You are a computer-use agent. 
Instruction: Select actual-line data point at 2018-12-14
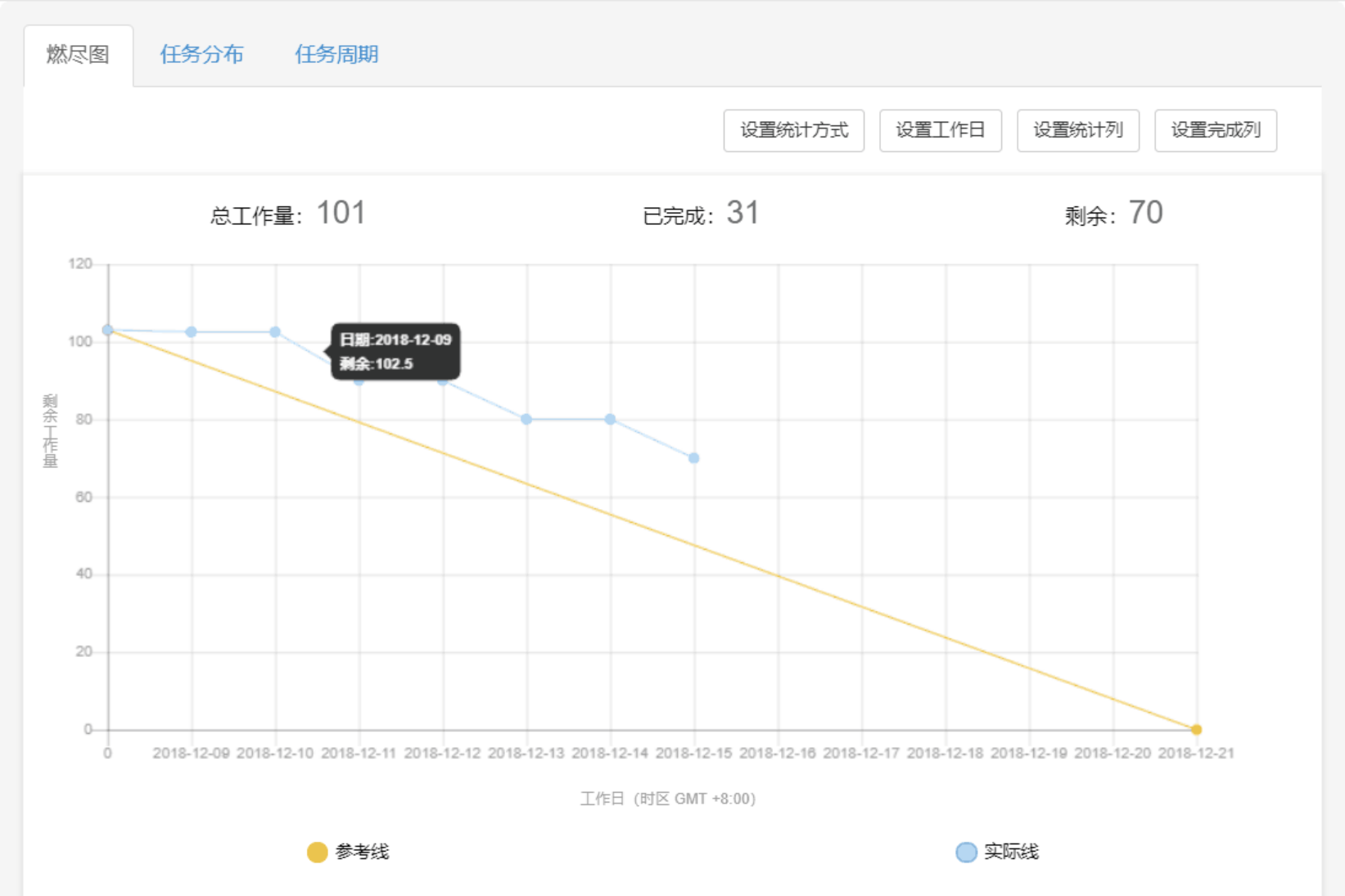(610, 420)
